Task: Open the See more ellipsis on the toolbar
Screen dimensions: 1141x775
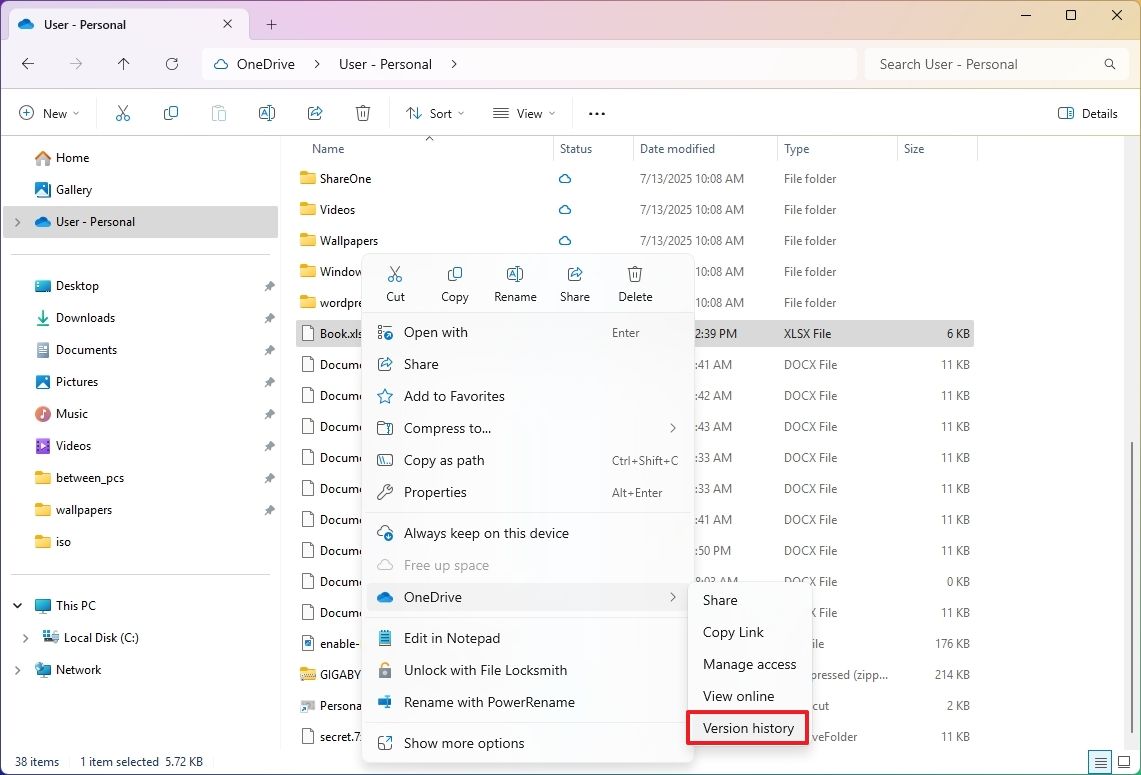Action: point(596,113)
